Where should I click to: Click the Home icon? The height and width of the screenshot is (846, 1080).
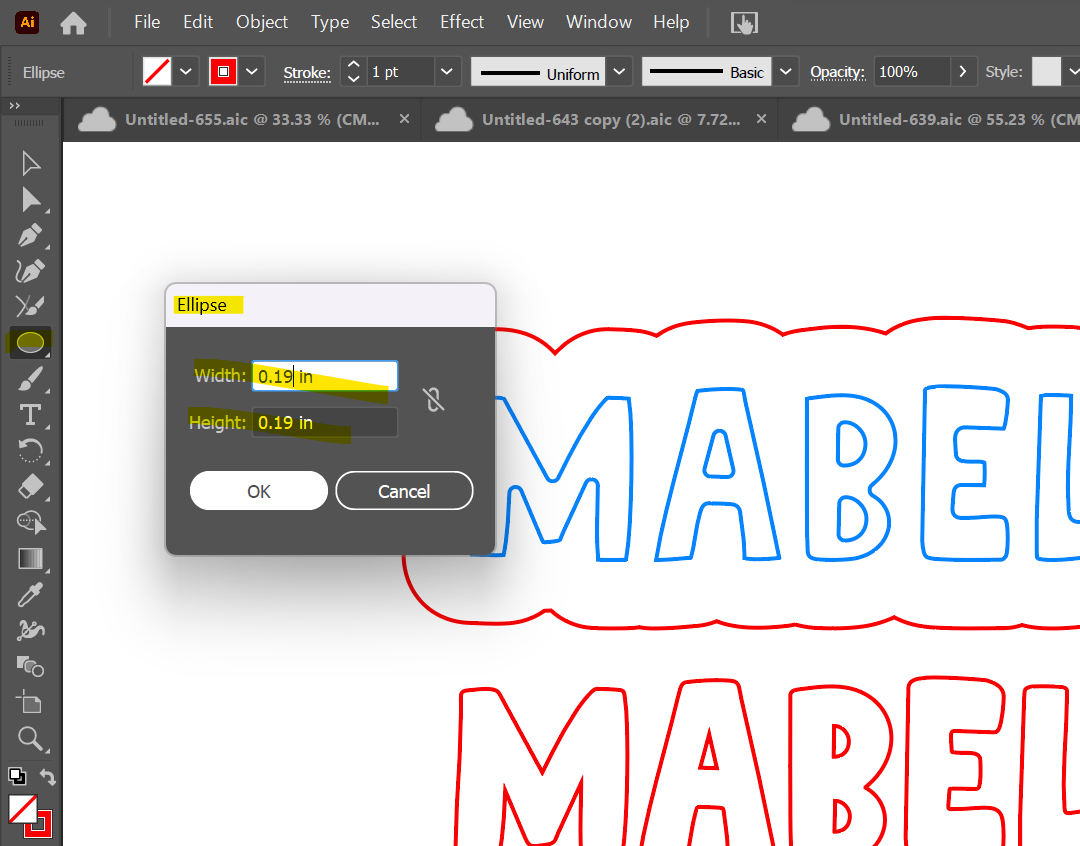click(x=73, y=22)
